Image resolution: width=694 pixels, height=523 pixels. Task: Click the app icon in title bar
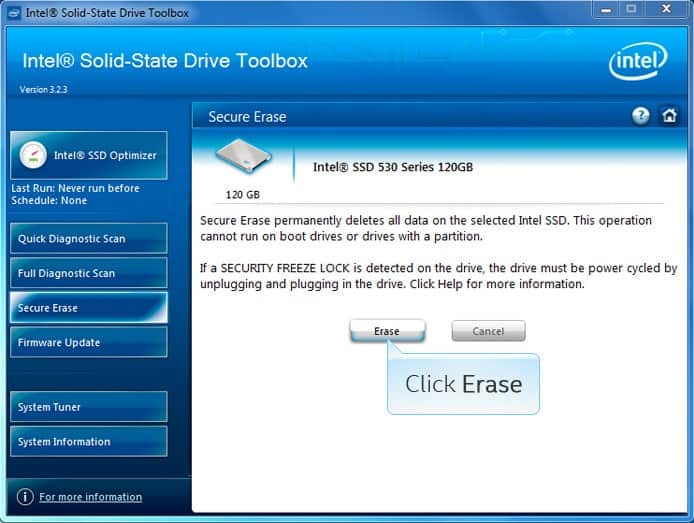13,12
